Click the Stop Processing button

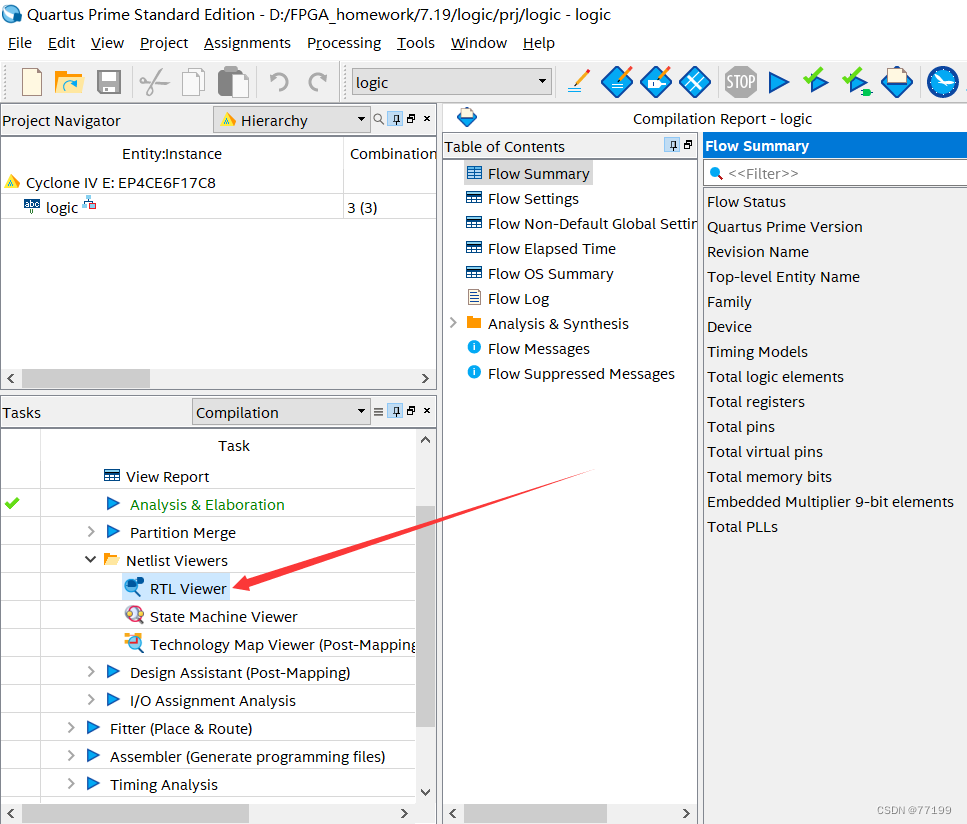coord(740,81)
